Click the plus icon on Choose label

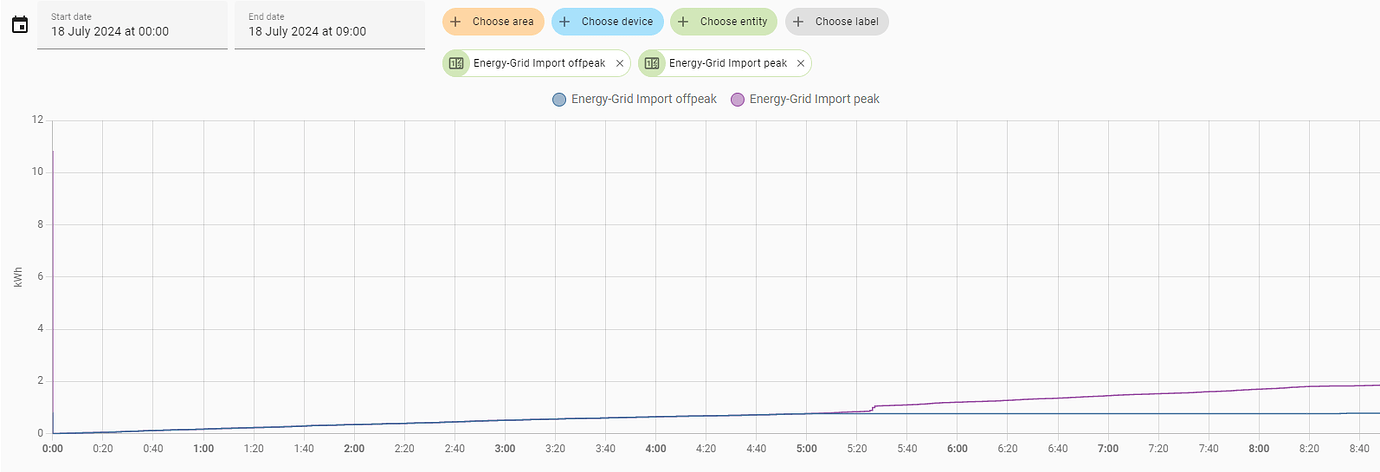(x=798, y=21)
